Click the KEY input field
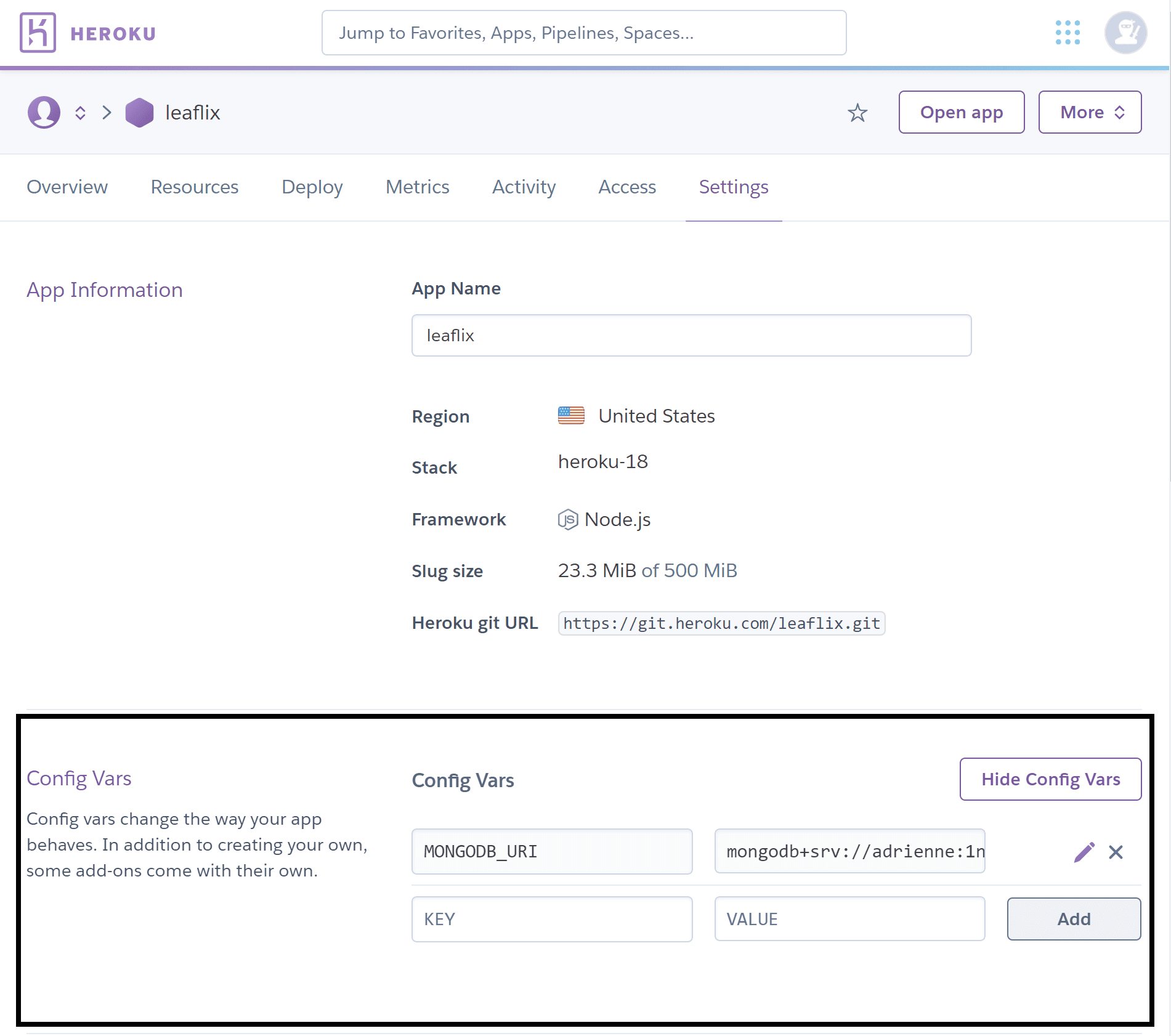 [552, 919]
